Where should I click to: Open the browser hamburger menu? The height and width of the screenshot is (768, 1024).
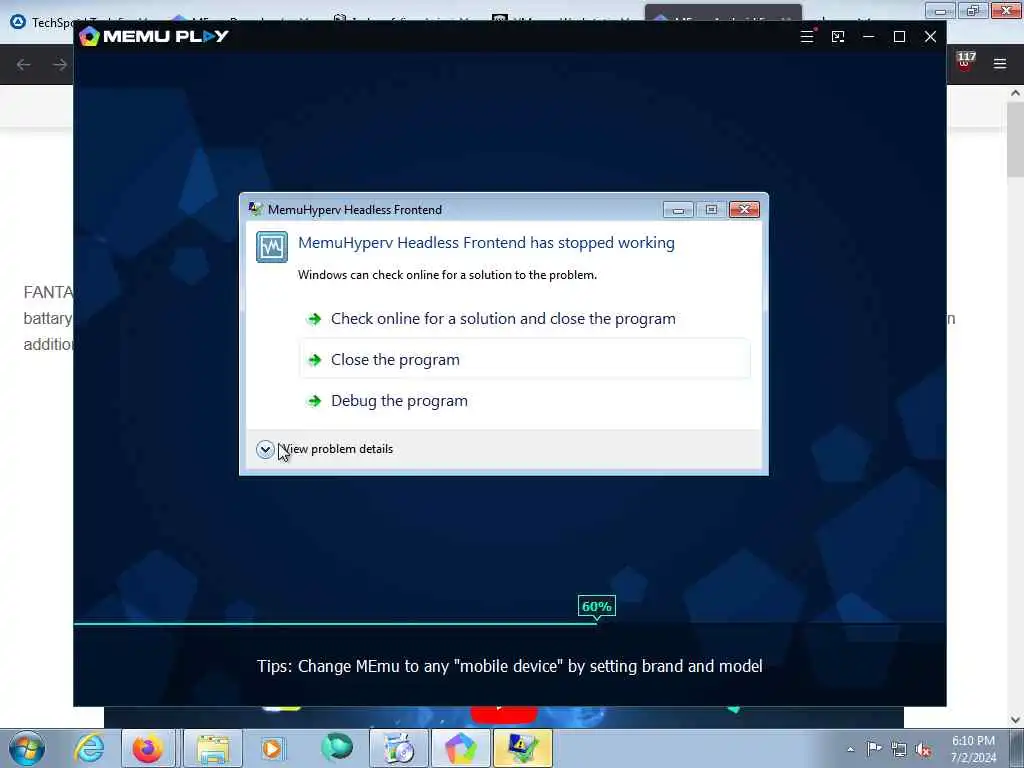(x=1000, y=63)
